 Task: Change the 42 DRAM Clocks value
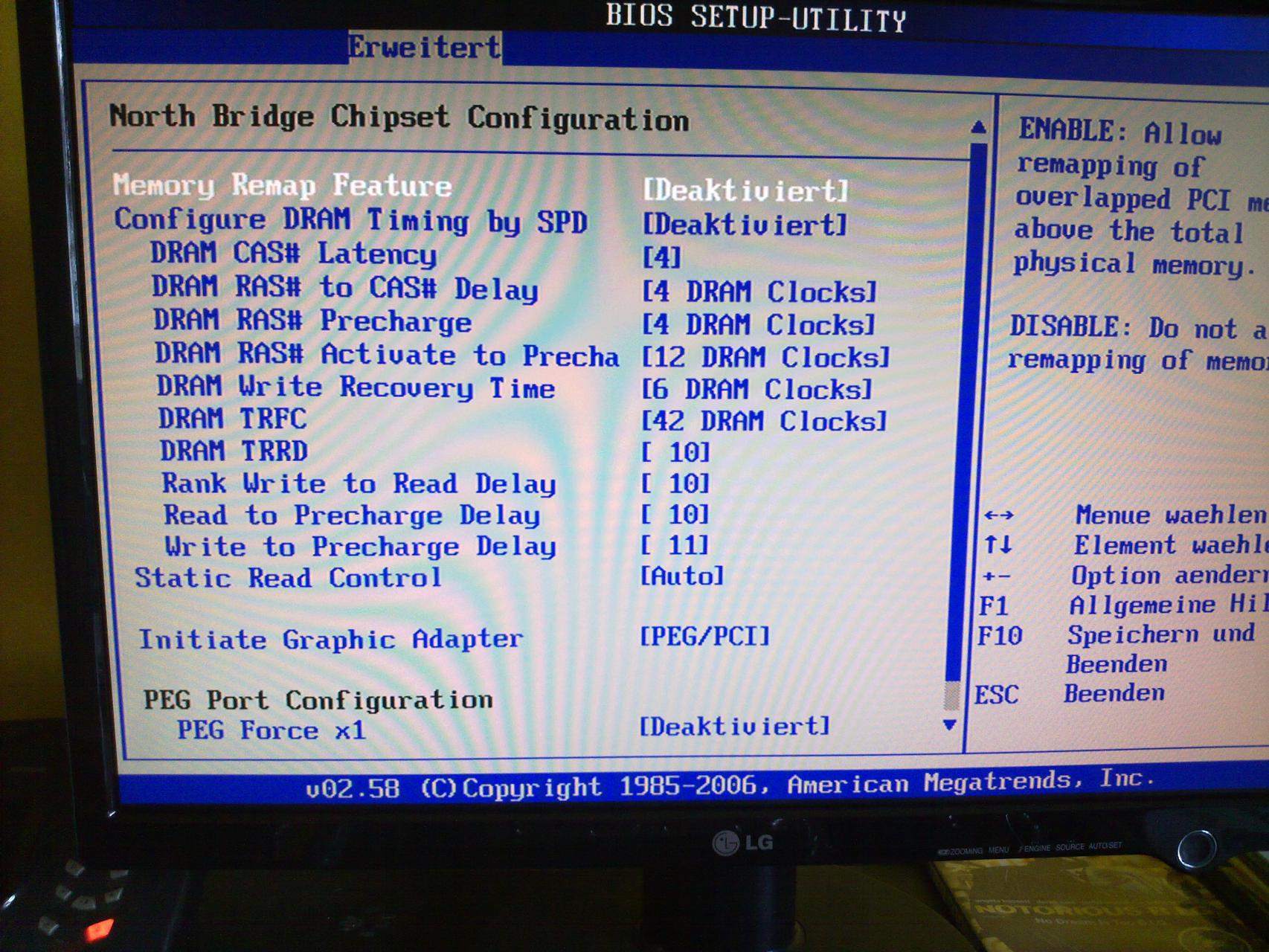click(x=765, y=421)
